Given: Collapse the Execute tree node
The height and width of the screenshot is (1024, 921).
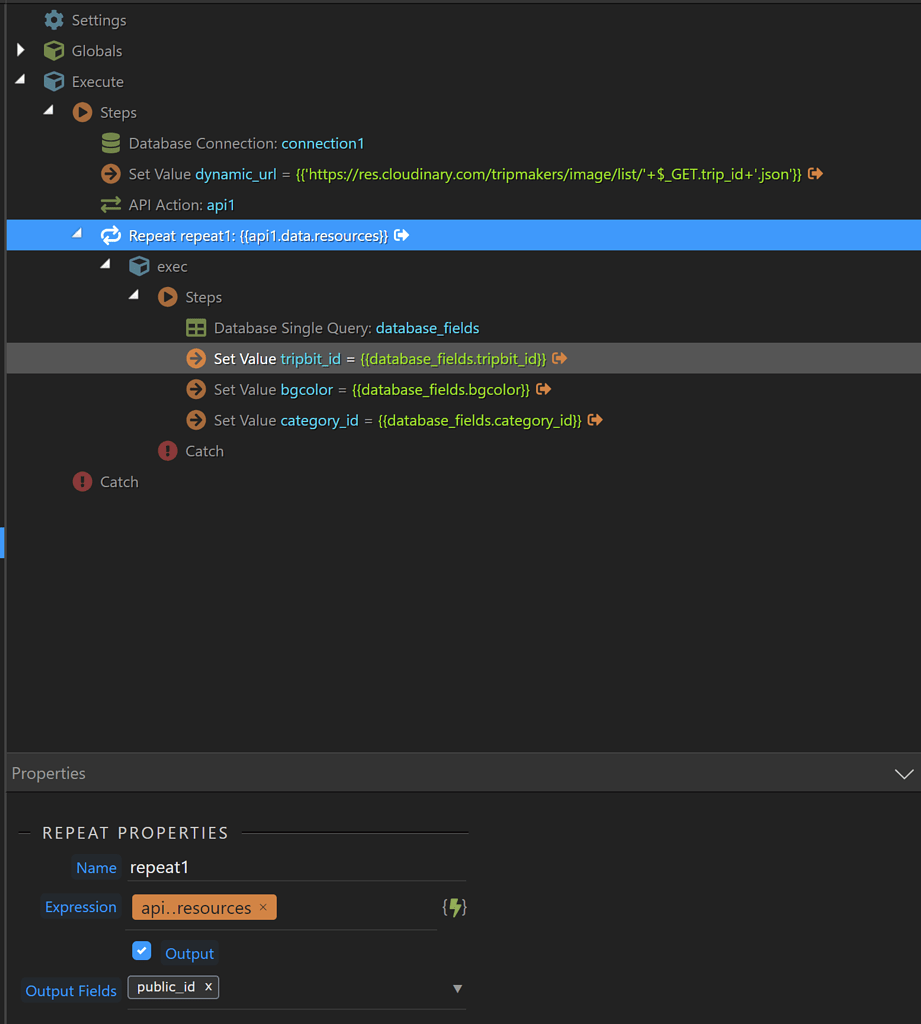Looking at the screenshot, I should tap(20, 81).
